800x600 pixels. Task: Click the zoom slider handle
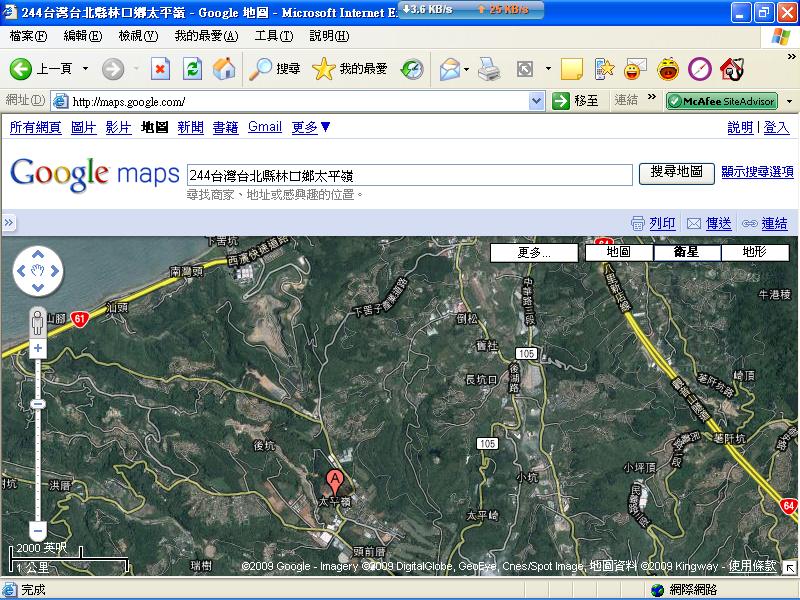click(x=38, y=403)
